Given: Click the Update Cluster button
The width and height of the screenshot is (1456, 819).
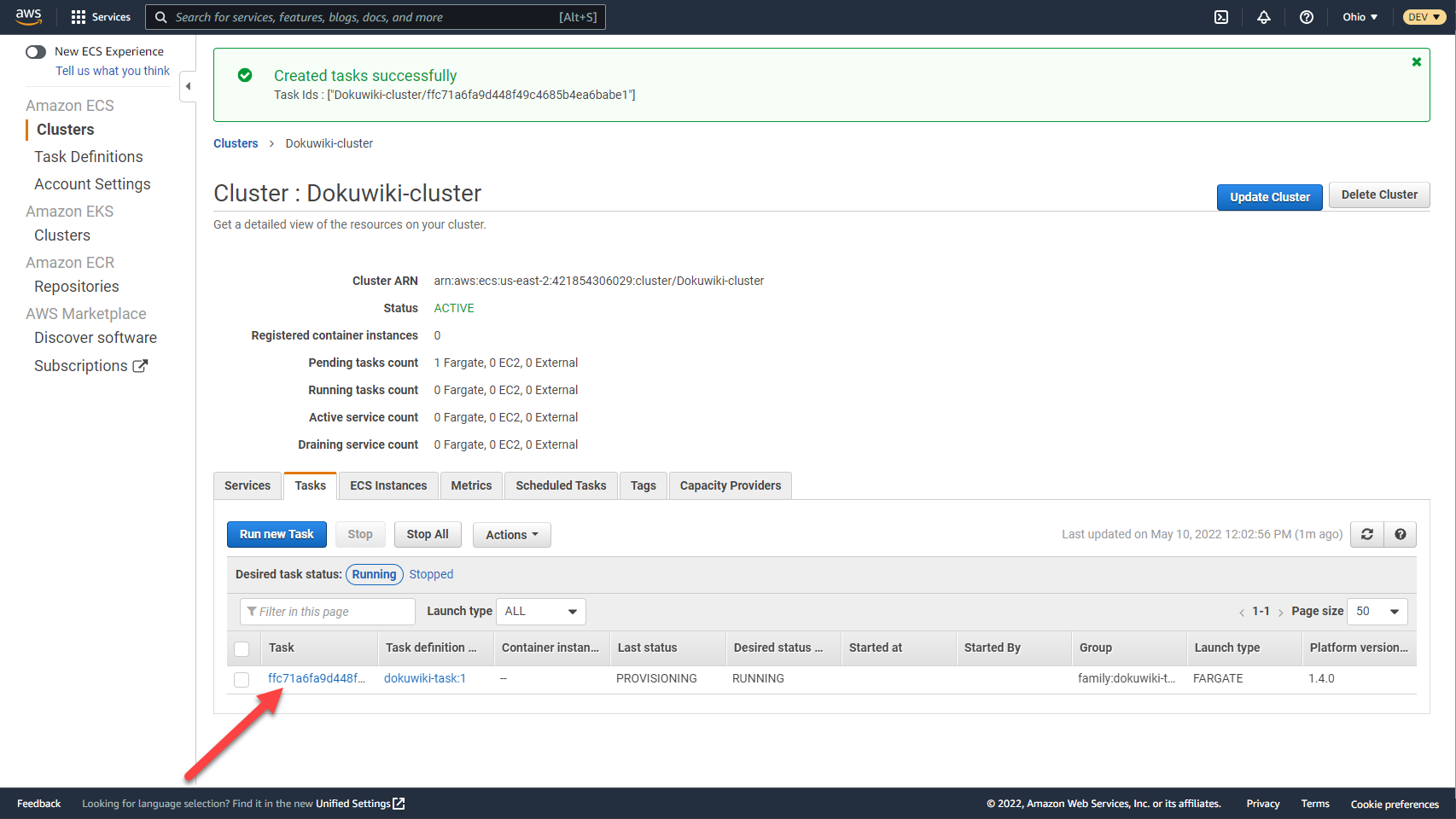Looking at the screenshot, I should [x=1270, y=197].
